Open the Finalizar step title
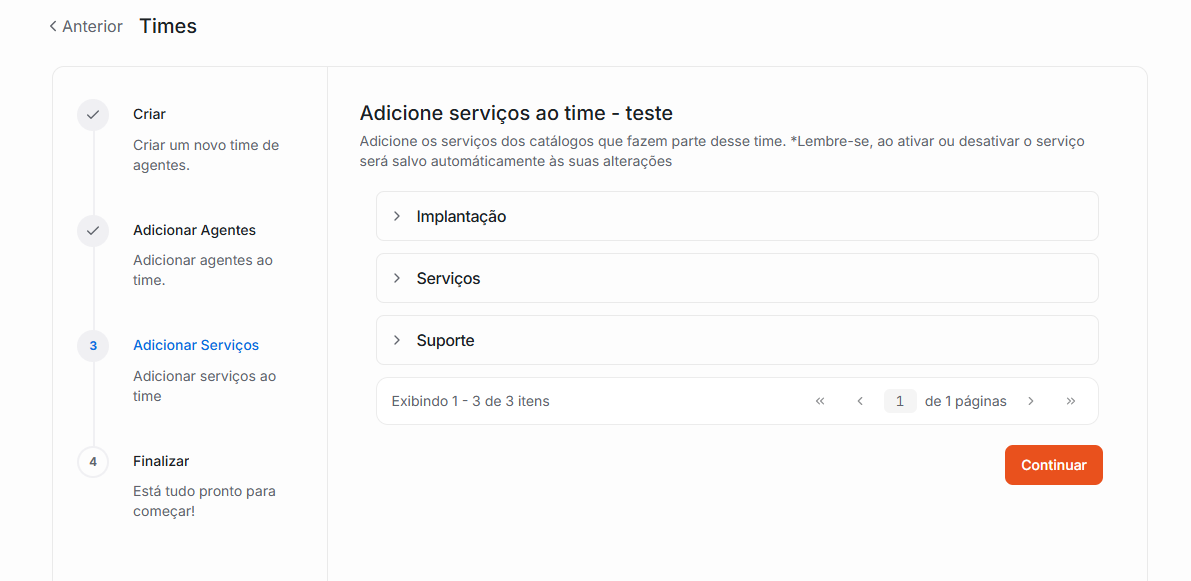1191x581 pixels. 161,461
